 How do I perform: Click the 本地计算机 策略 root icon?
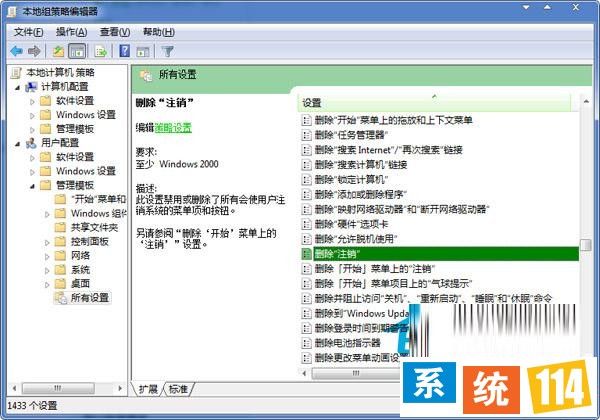coord(16,73)
